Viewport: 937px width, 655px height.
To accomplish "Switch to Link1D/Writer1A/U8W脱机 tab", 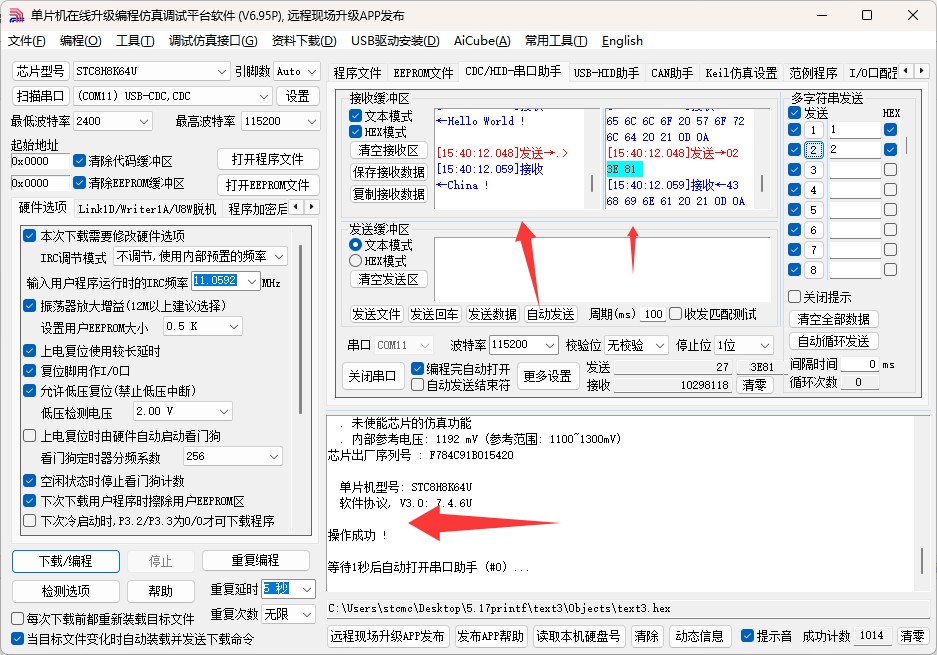I will pyautogui.click(x=147, y=209).
